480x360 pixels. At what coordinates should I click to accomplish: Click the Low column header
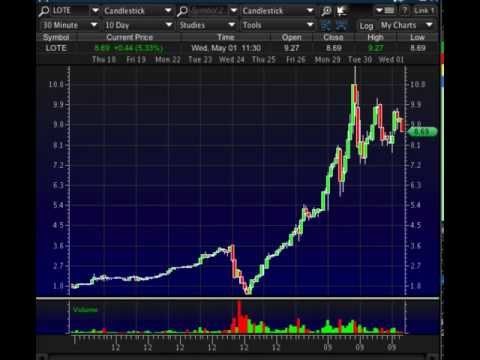417,37
